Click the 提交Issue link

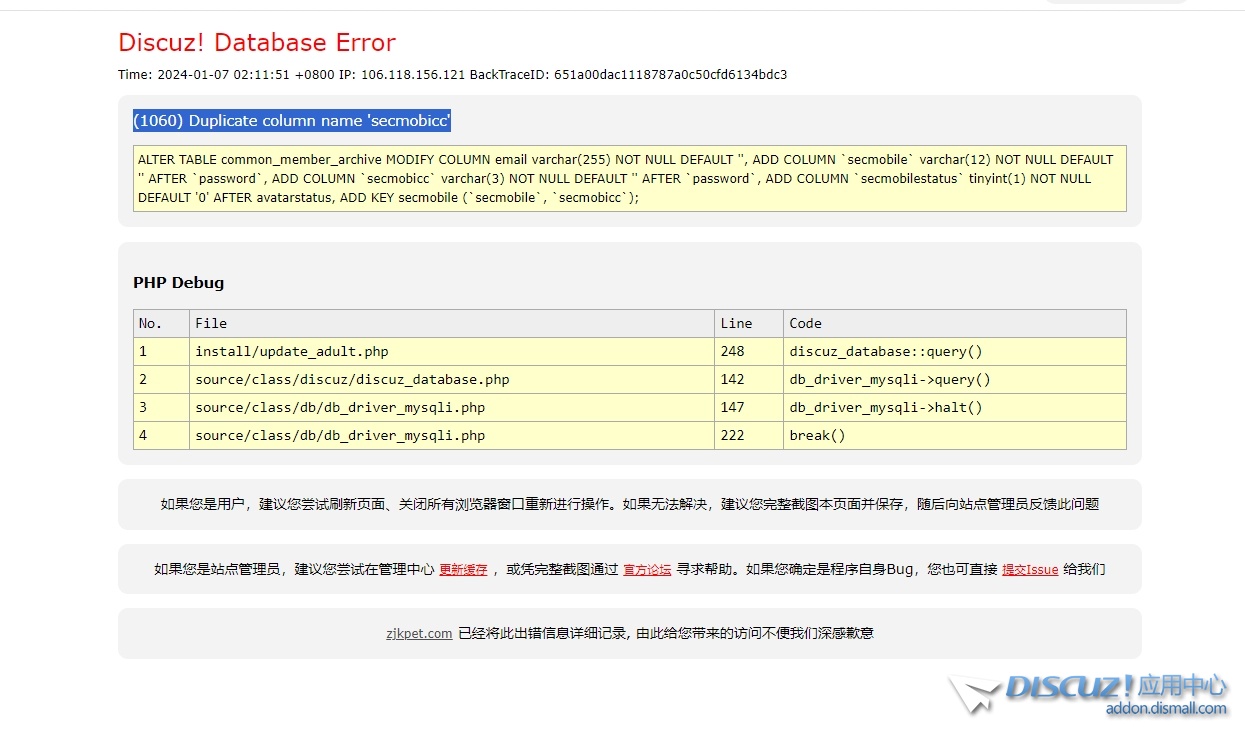(1029, 570)
